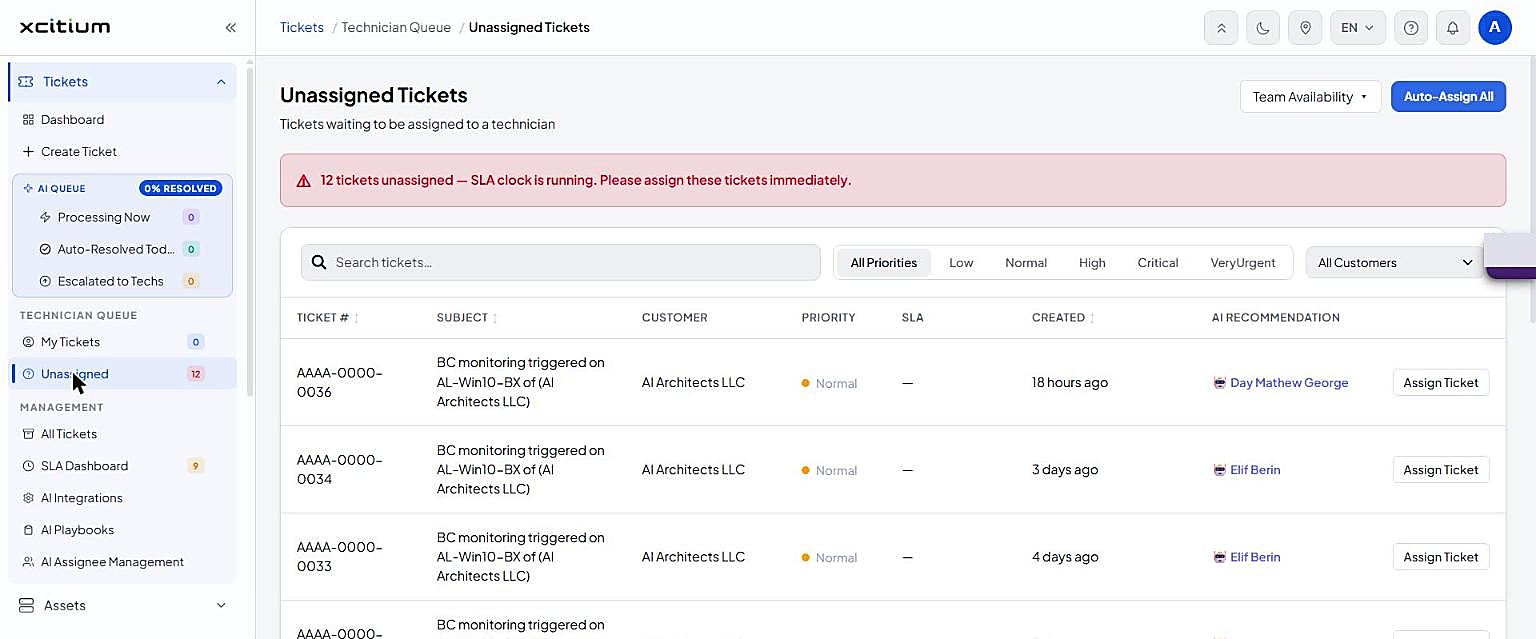The height and width of the screenshot is (639, 1536).
Task: Open All Customers dropdown
Action: click(x=1395, y=263)
